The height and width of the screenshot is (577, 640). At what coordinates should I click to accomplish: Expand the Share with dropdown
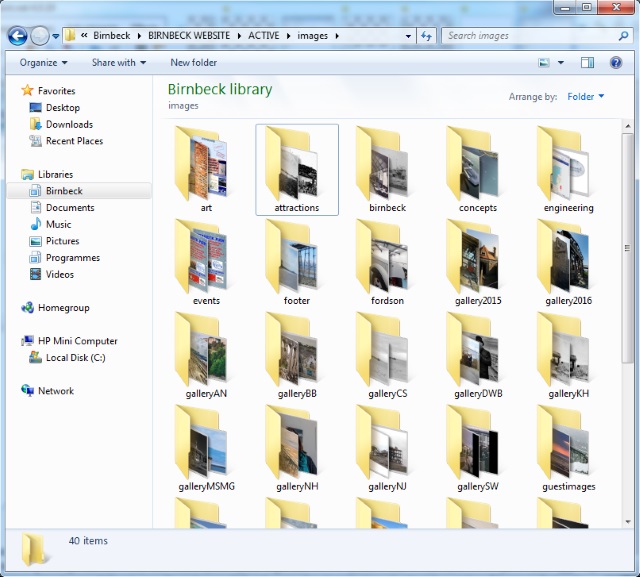tap(118, 62)
